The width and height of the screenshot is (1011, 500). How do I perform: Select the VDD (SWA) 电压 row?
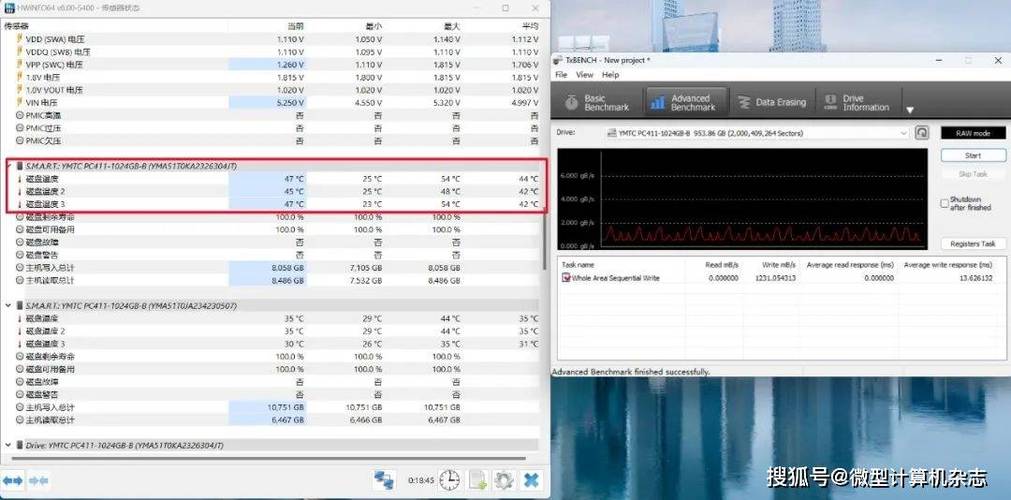coord(271,39)
